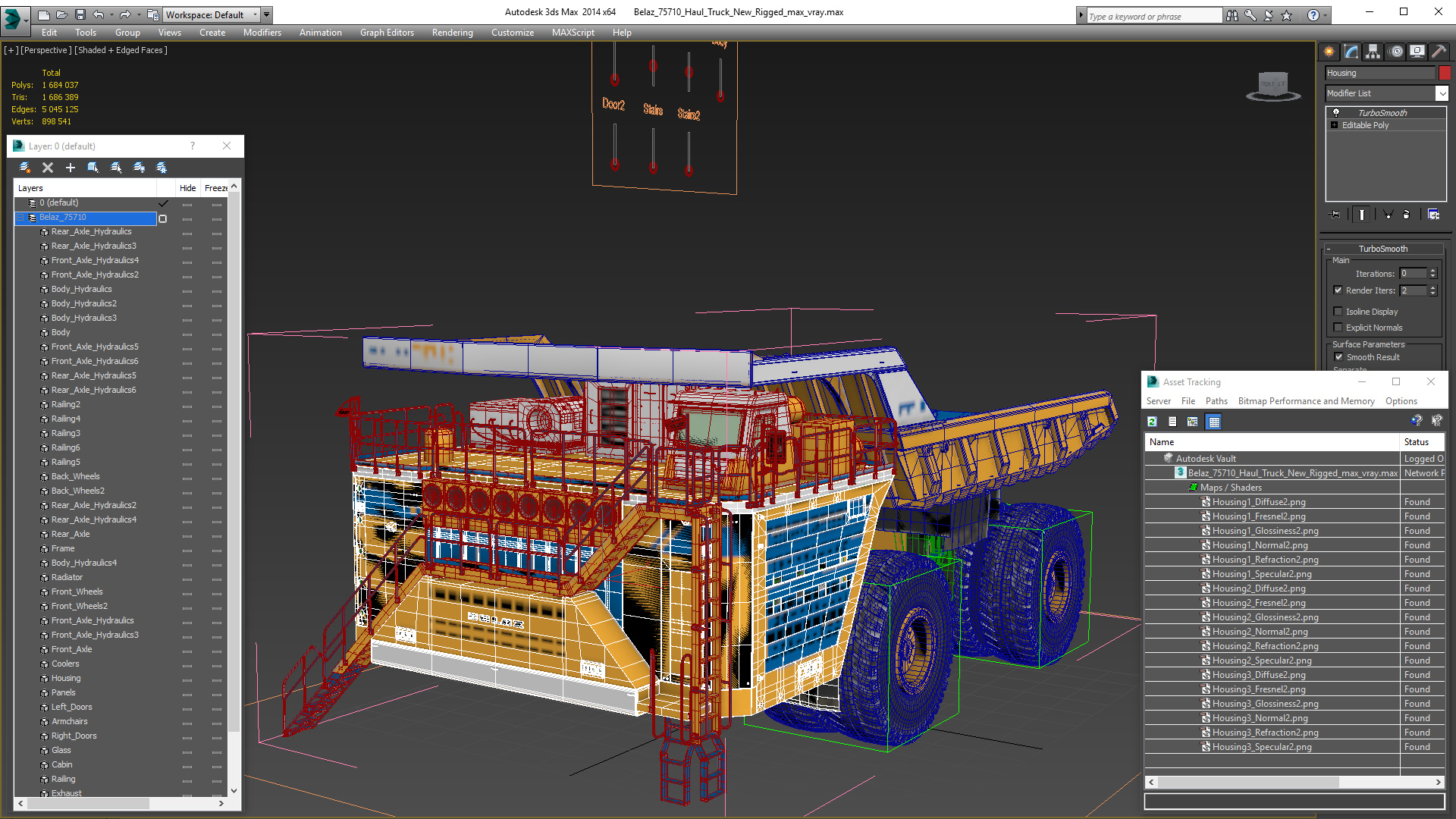Click Make Unique icon below modifier stack
The height and width of the screenshot is (819, 1456).
point(1388,215)
